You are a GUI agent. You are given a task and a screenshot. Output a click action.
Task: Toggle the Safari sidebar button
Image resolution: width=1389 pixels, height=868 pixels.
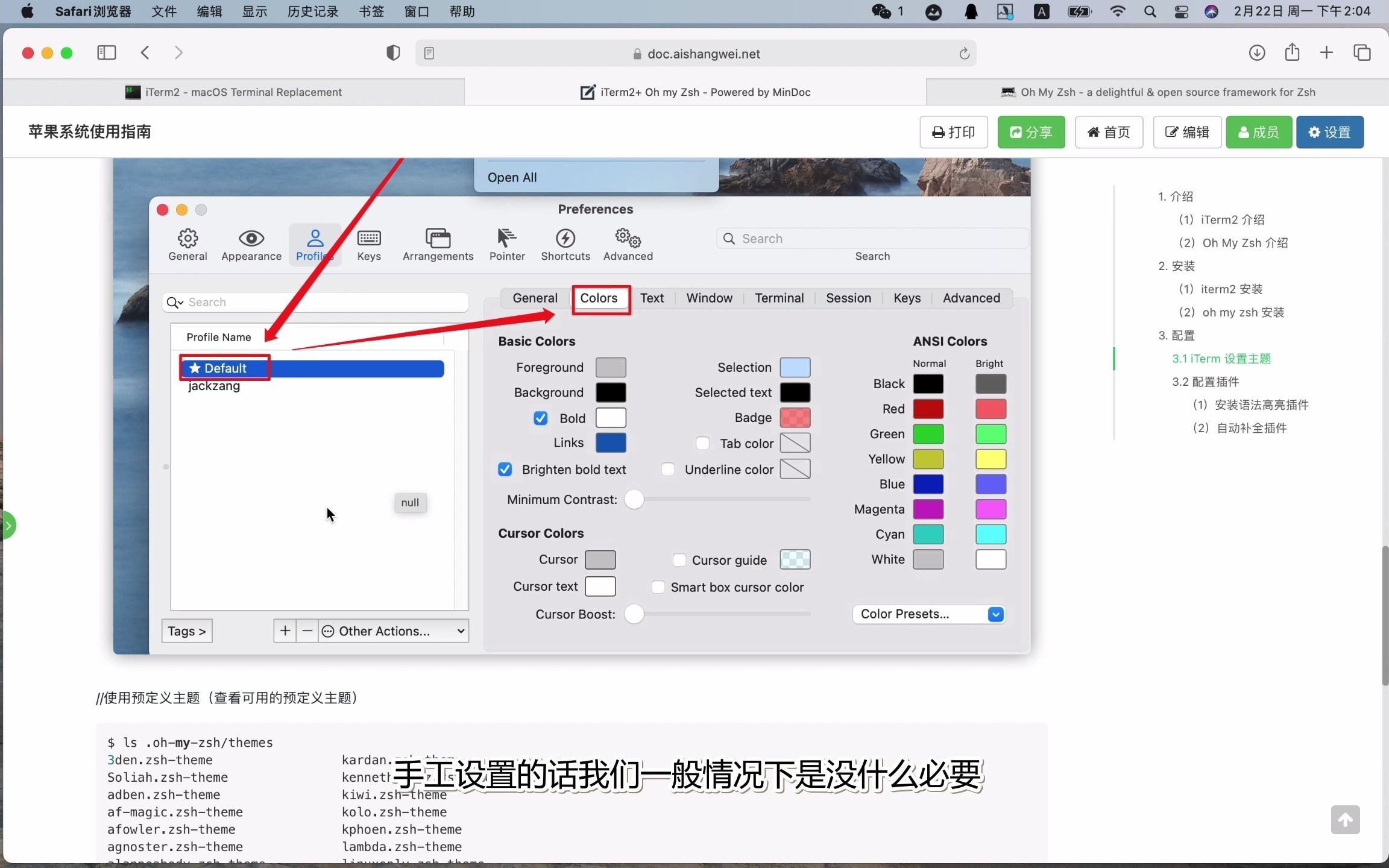tap(106, 53)
